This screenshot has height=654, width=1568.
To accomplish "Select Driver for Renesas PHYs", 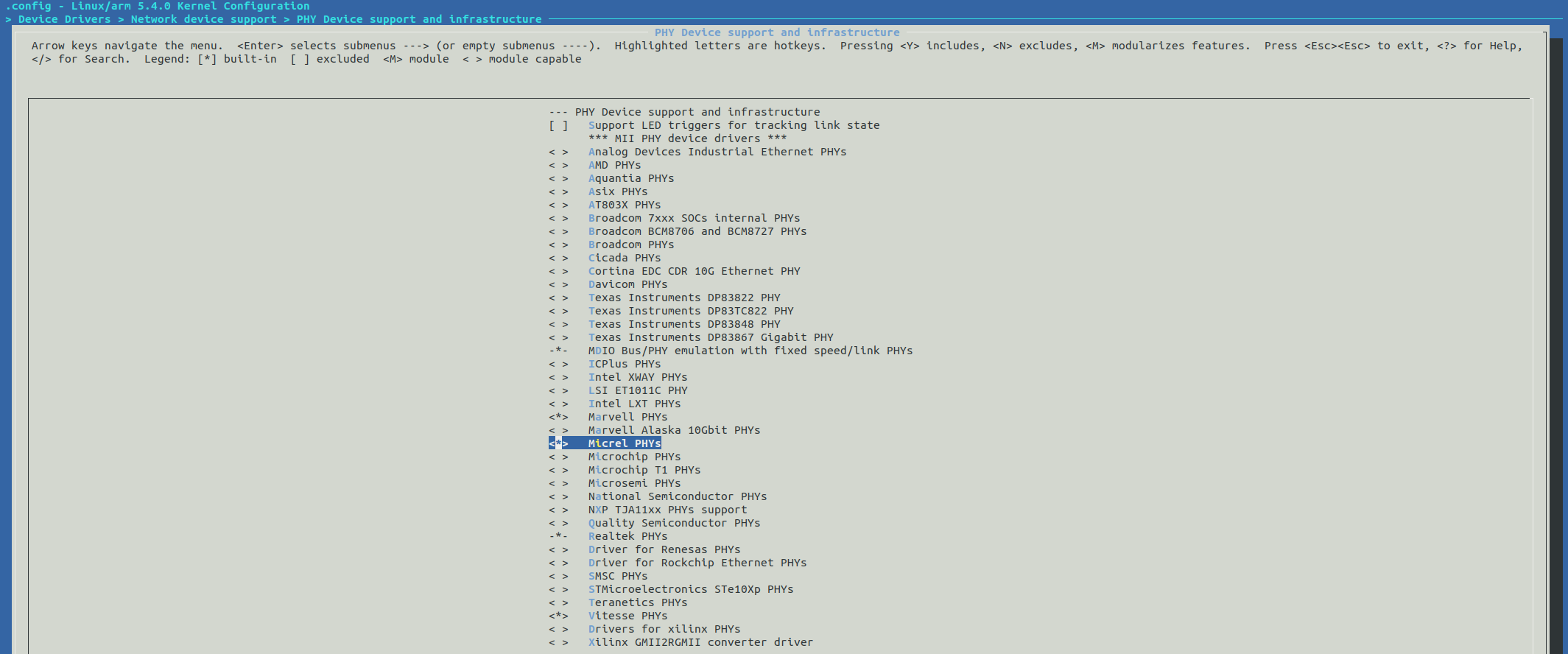I will pyautogui.click(x=644, y=549).
